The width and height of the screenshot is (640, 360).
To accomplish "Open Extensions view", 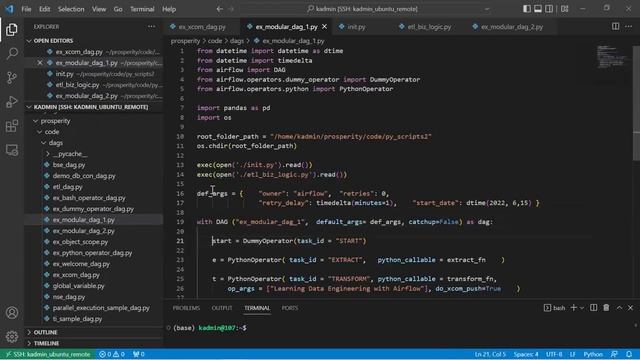I will [12, 126].
